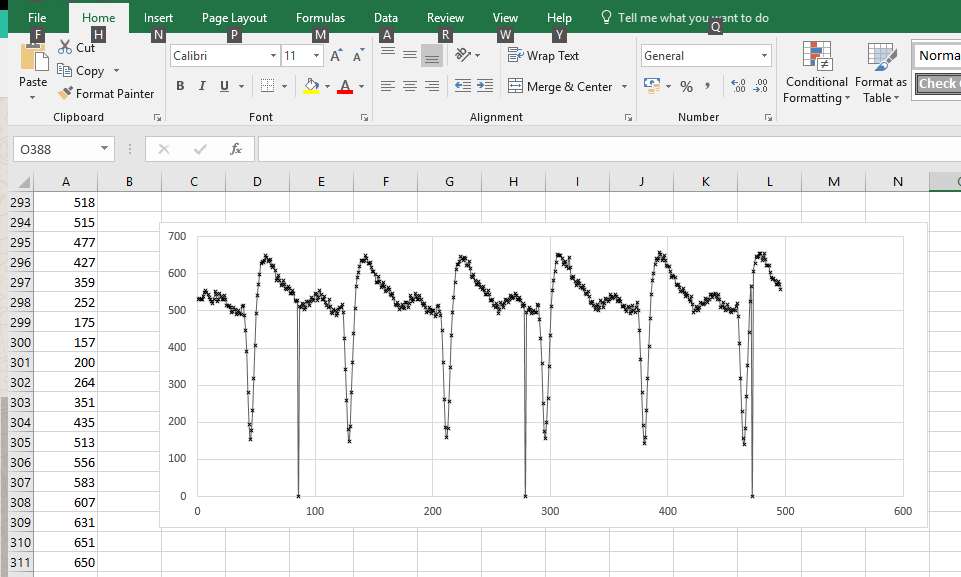This screenshot has width=961, height=577.
Task: Click Merge & Center
Action: [x=560, y=87]
